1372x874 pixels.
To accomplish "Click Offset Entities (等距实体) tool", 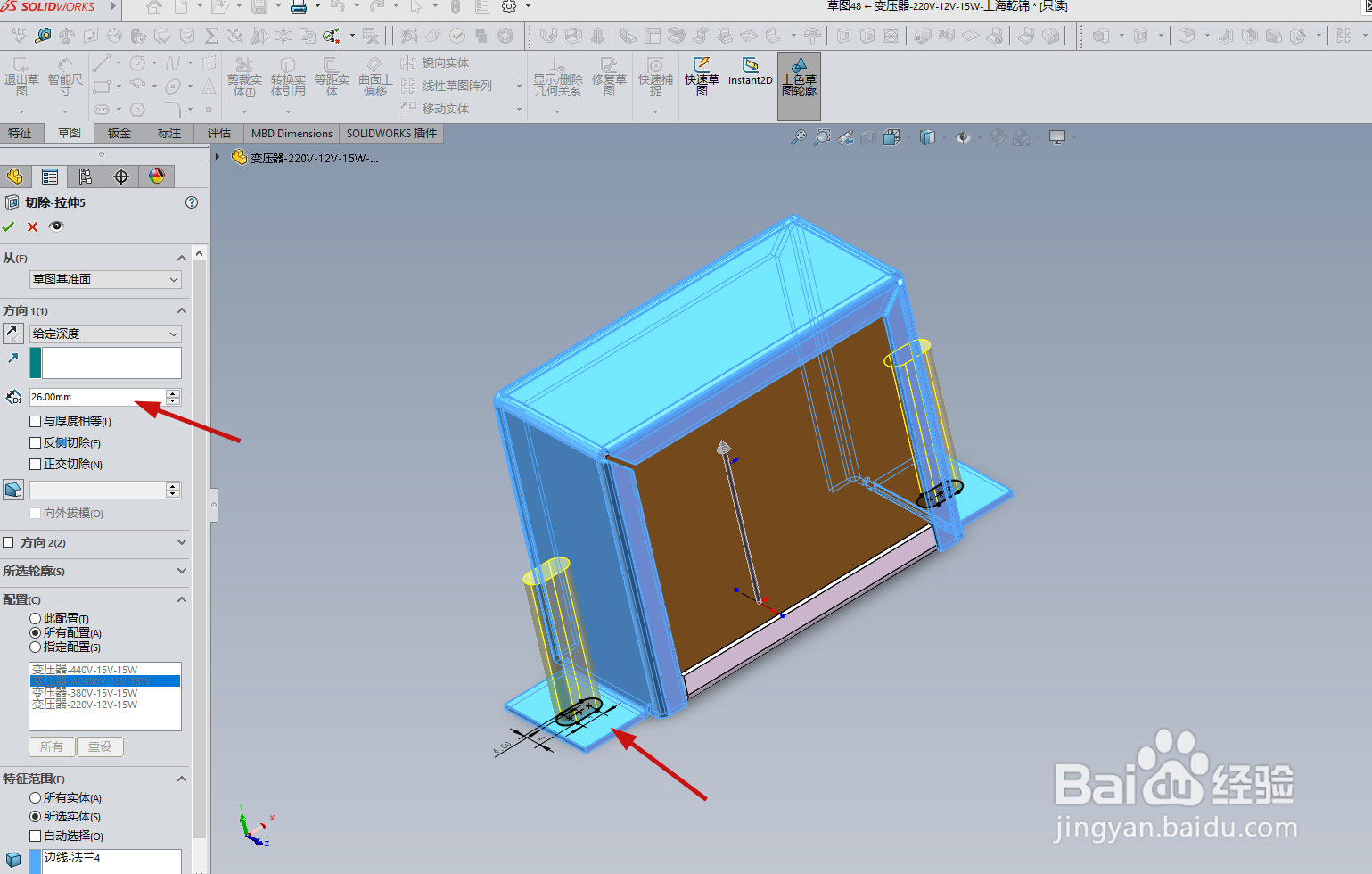I will (x=332, y=78).
